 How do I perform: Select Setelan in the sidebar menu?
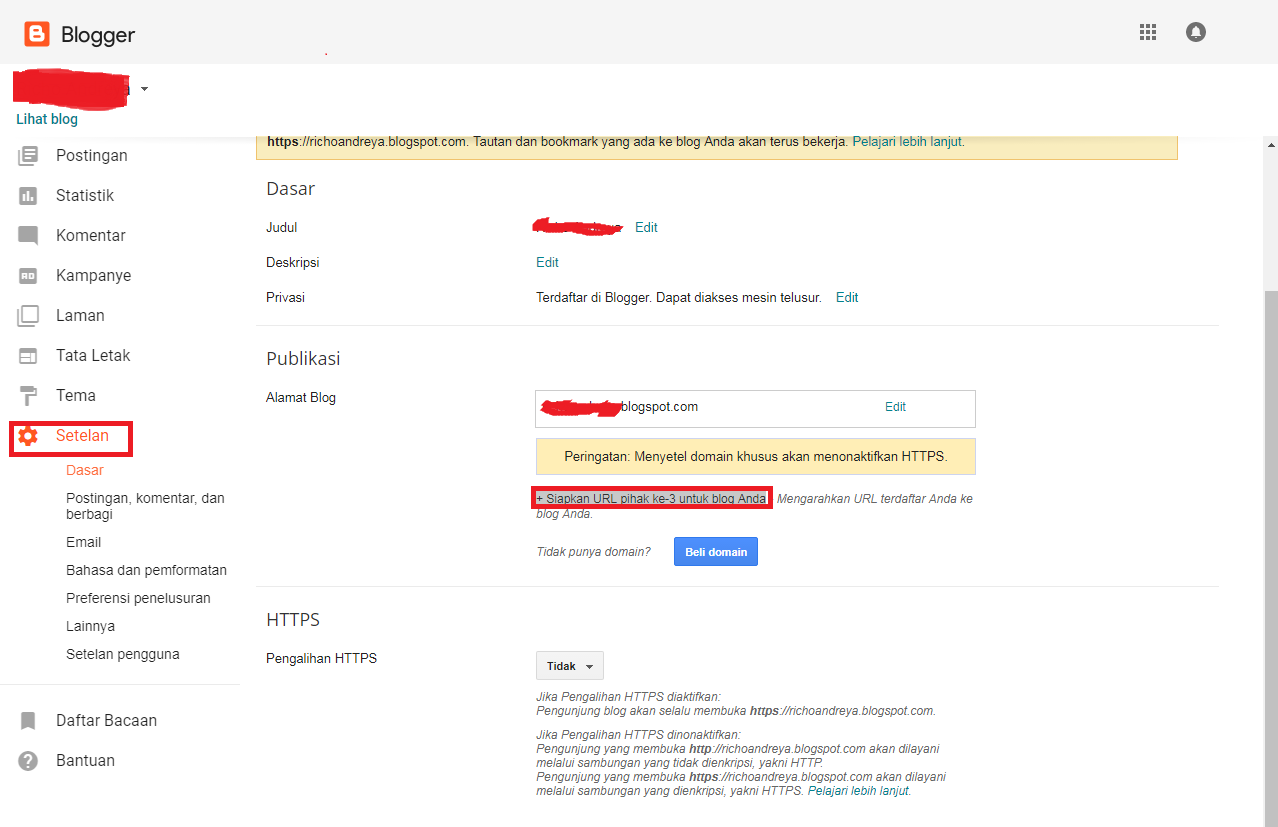(x=81, y=436)
